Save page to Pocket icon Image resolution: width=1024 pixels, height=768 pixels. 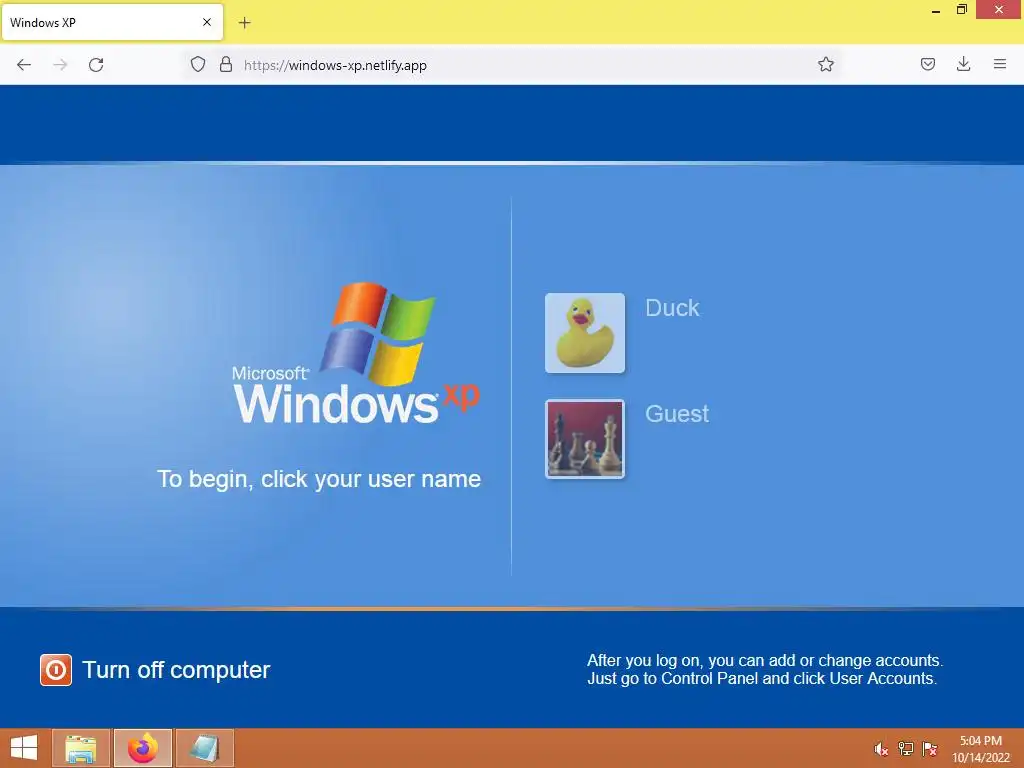[927, 64]
